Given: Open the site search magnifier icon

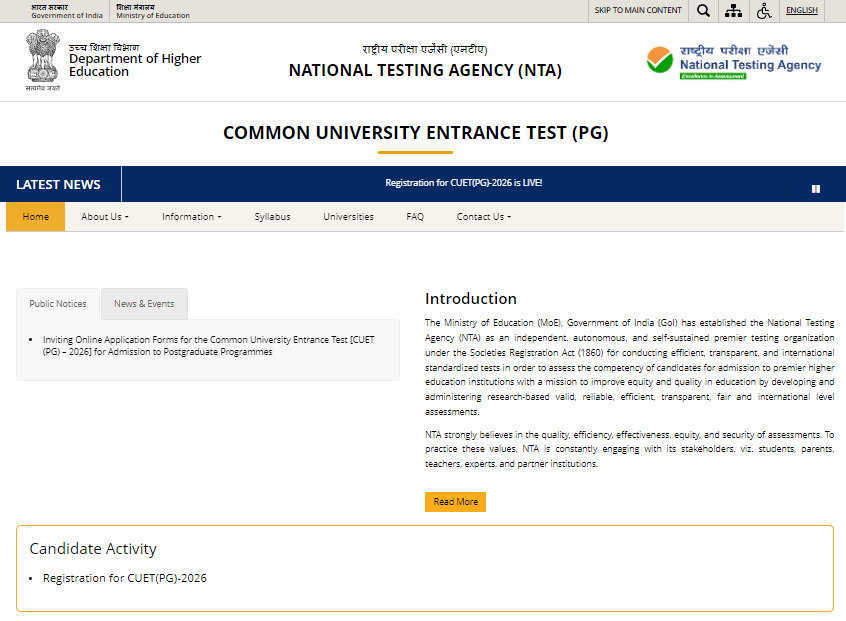Looking at the screenshot, I should coord(703,11).
